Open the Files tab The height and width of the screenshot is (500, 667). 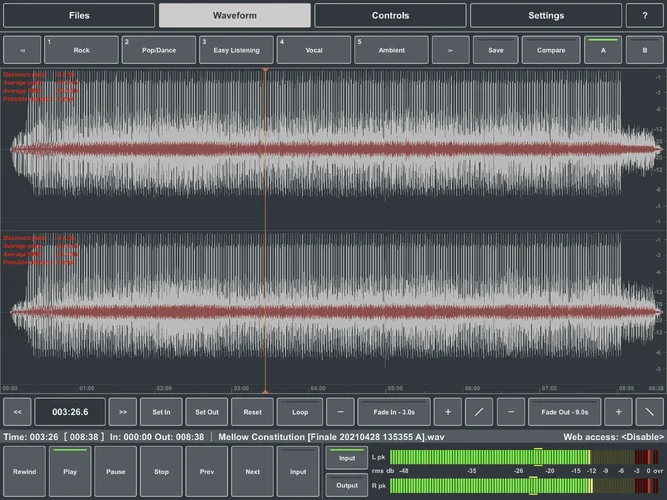(79, 16)
